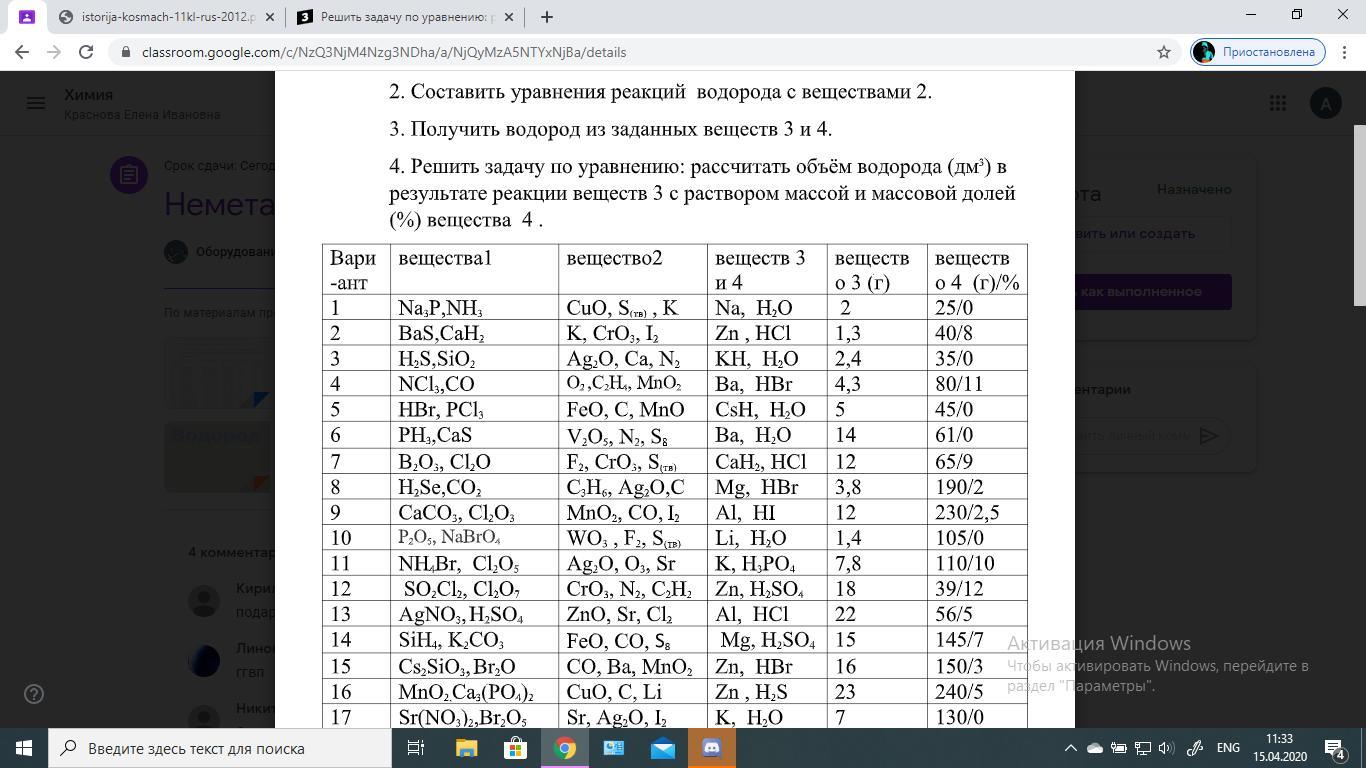Image resolution: width=1366 pixels, height=768 pixels.
Task: Open the volume tray control
Action: click(x=1166, y=748)
